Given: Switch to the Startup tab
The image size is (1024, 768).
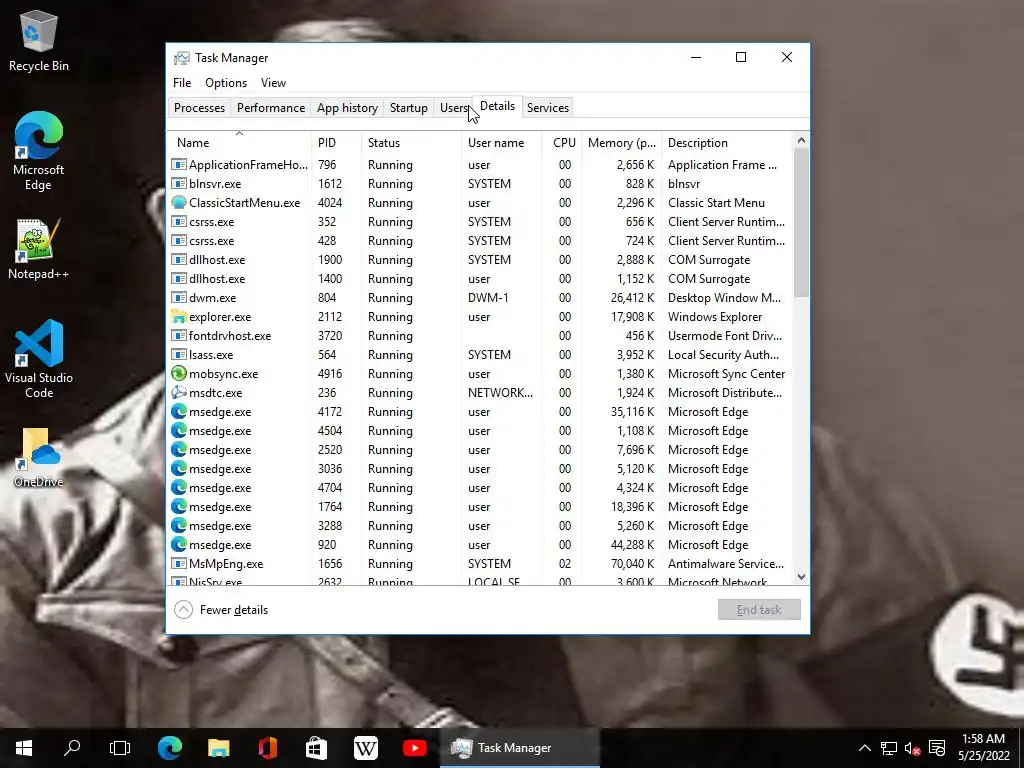Looking at the screenshot, I should tap(409, 108).
